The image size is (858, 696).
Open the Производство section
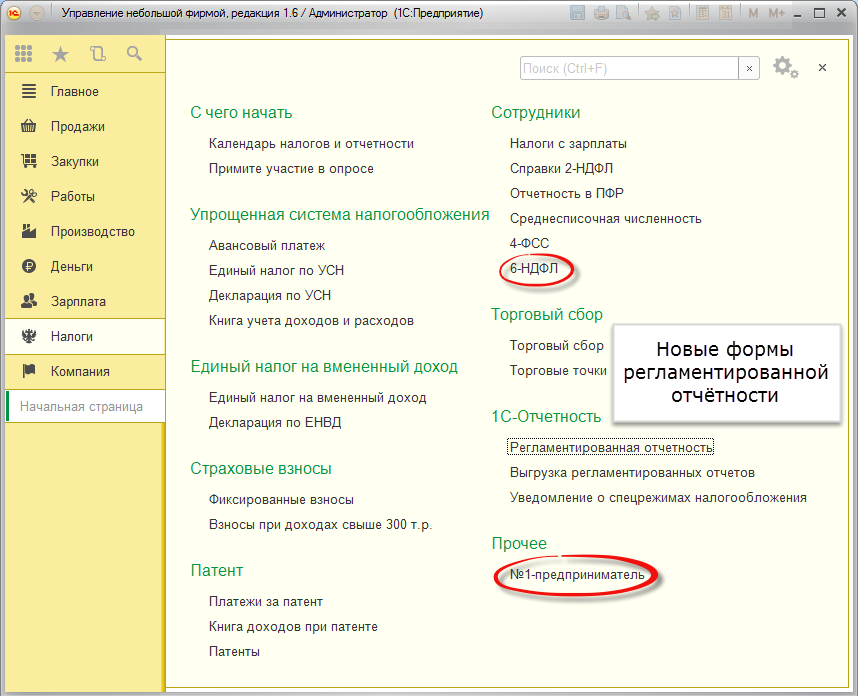[x=85, y=231]
